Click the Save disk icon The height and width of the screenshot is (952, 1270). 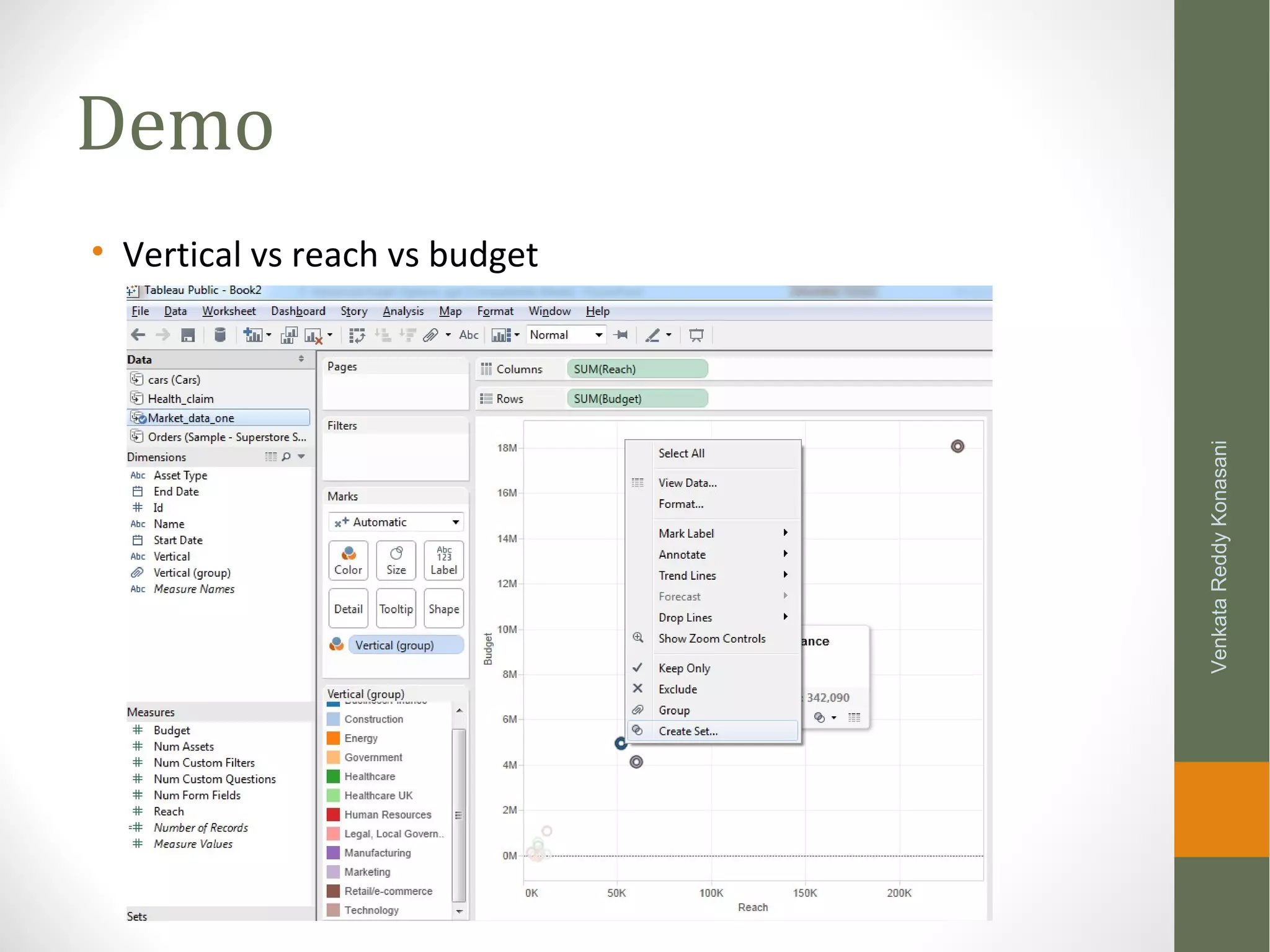tap(188, 335)
